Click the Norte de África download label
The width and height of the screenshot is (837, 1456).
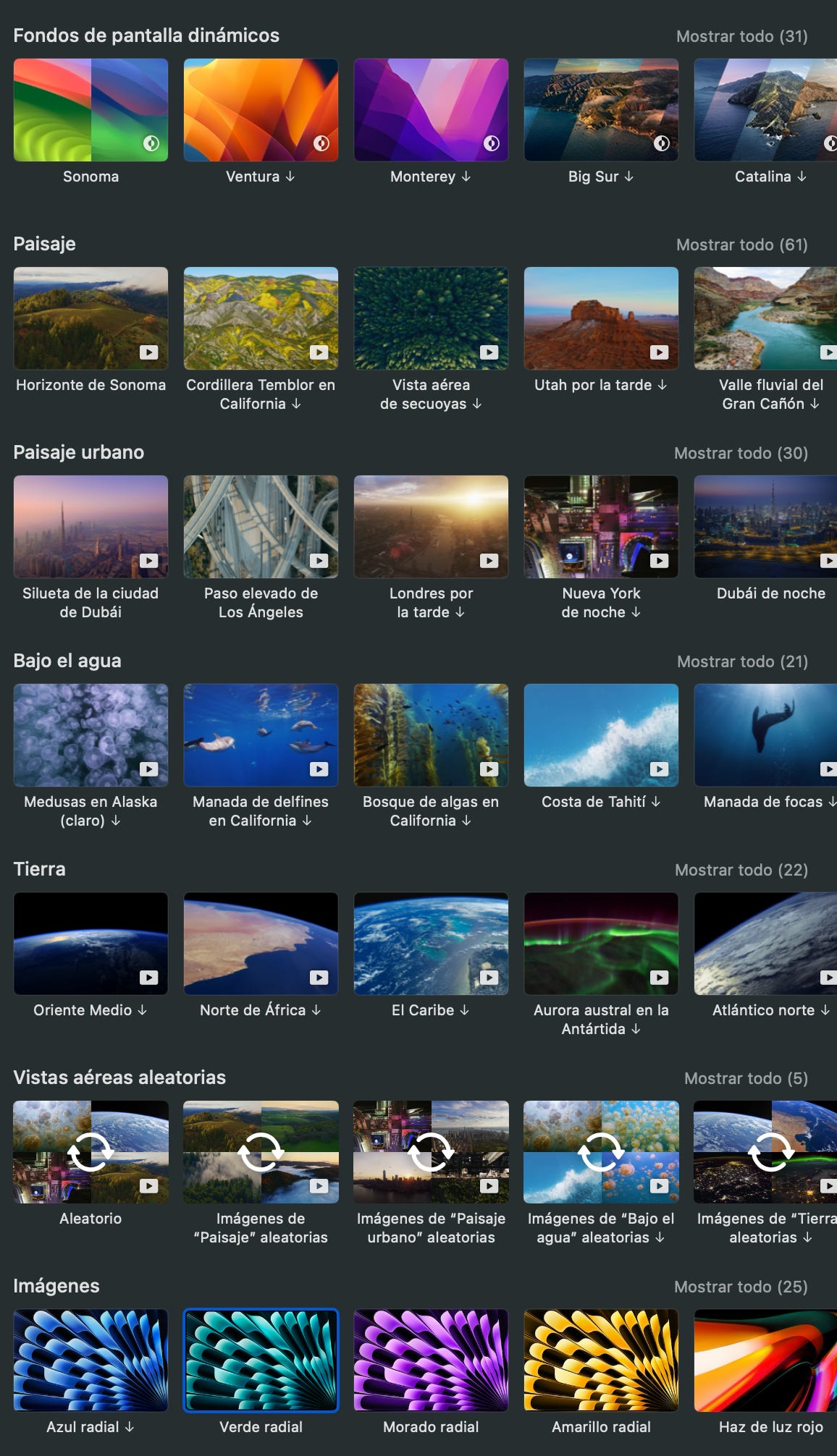(x=261, y=1010)
